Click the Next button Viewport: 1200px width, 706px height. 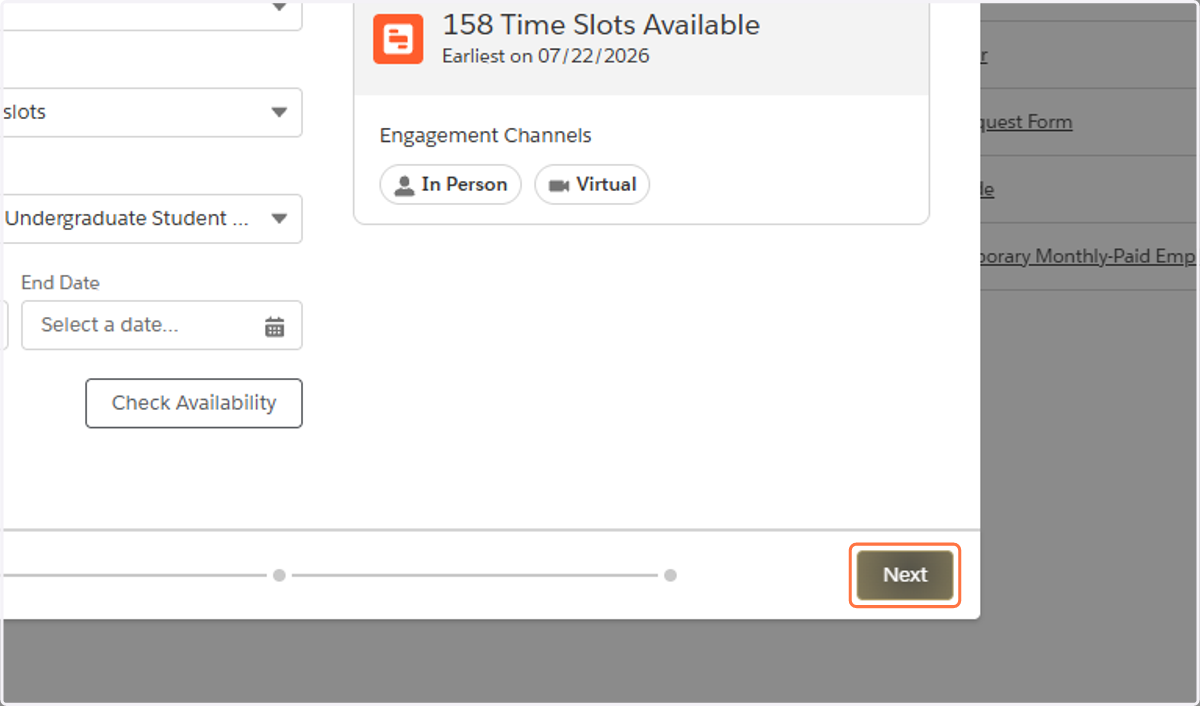(x=905, y=575)
